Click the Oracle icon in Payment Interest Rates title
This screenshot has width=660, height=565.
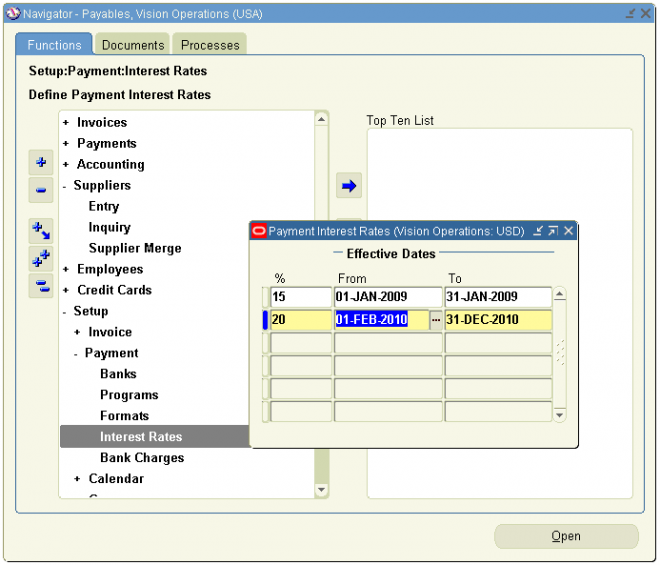[259, 231]
